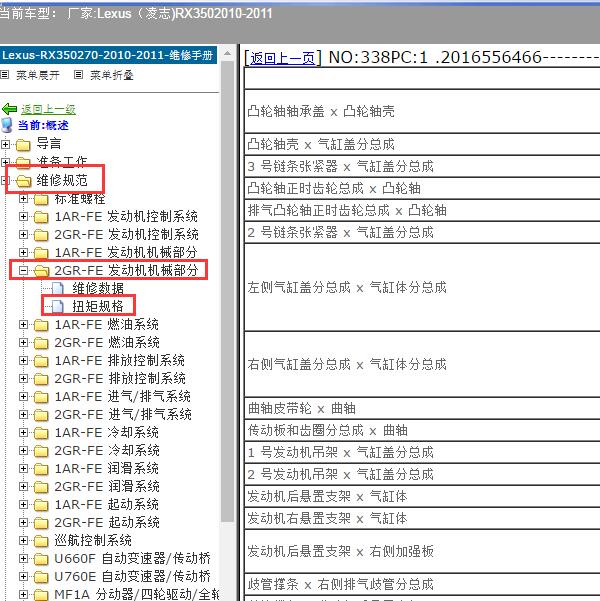Click row 右侧气缸盖分总成 x 气缸体分总成

click(422, 365)
